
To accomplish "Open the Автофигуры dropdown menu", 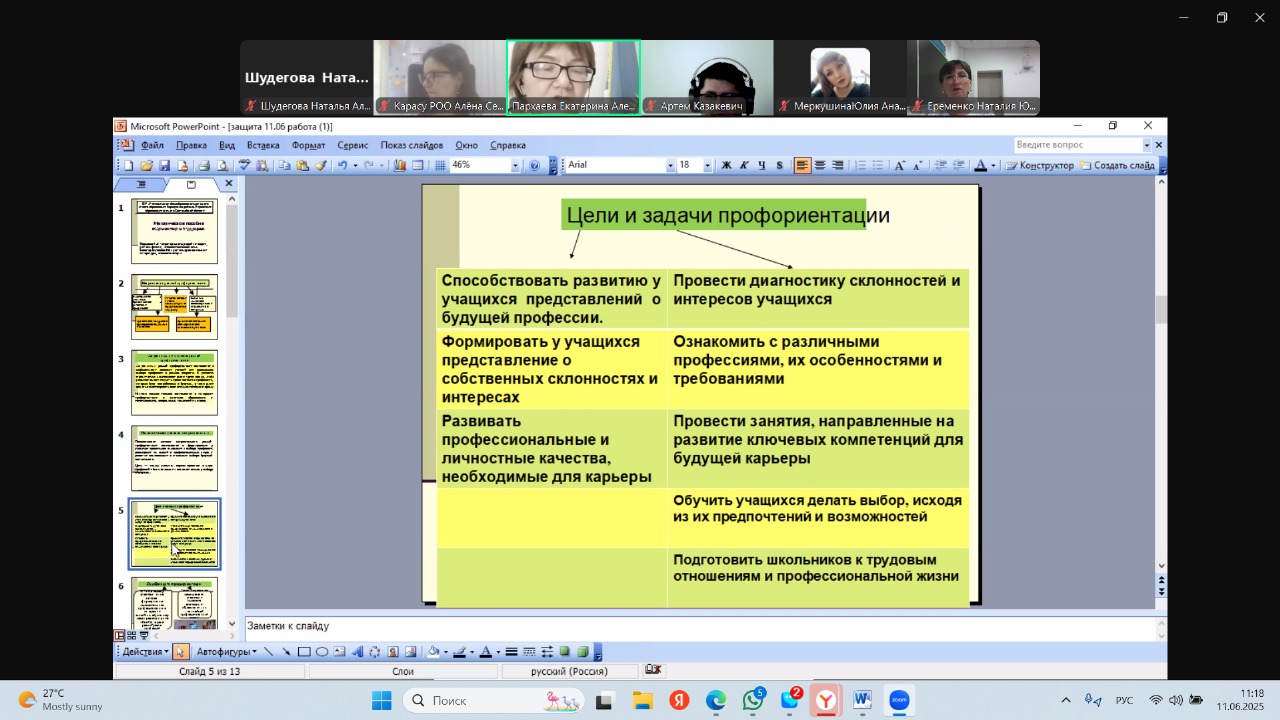I will (x=226, y=652).
